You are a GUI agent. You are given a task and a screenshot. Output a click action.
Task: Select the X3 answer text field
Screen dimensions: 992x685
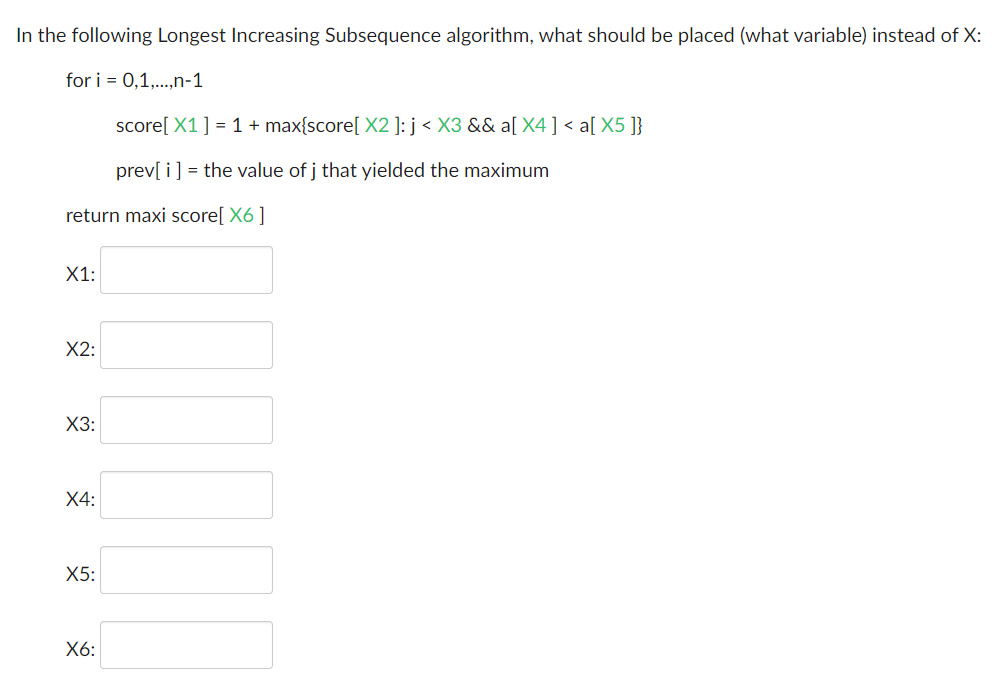coord(187,420)
